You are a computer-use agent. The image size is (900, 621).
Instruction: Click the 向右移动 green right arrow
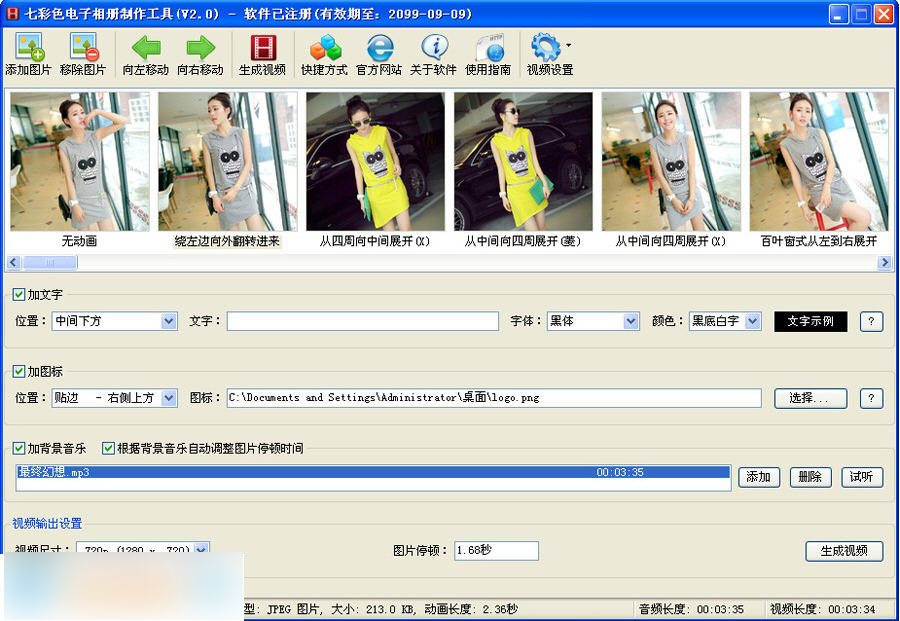pyautogui.click(x=200, y=48)
